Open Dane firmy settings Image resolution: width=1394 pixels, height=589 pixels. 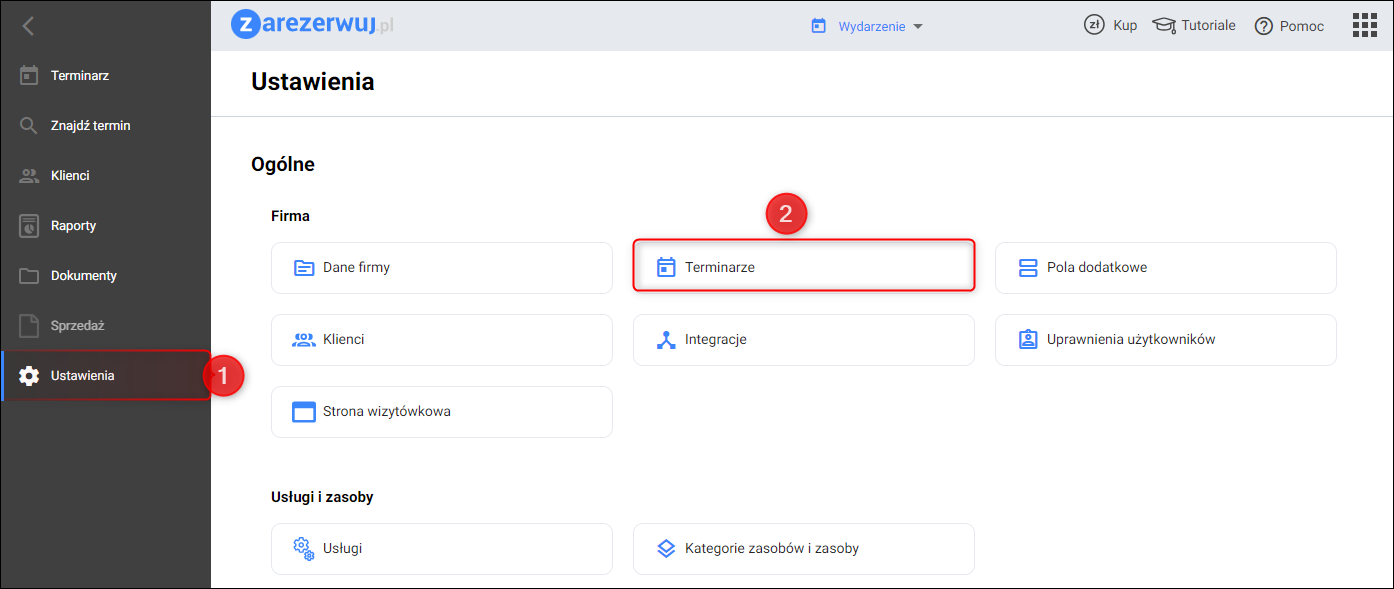[x=441, y=268]
